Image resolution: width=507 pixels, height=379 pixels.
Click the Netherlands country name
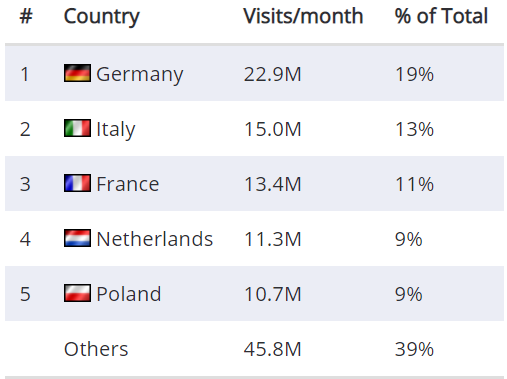tap(155, 239)
